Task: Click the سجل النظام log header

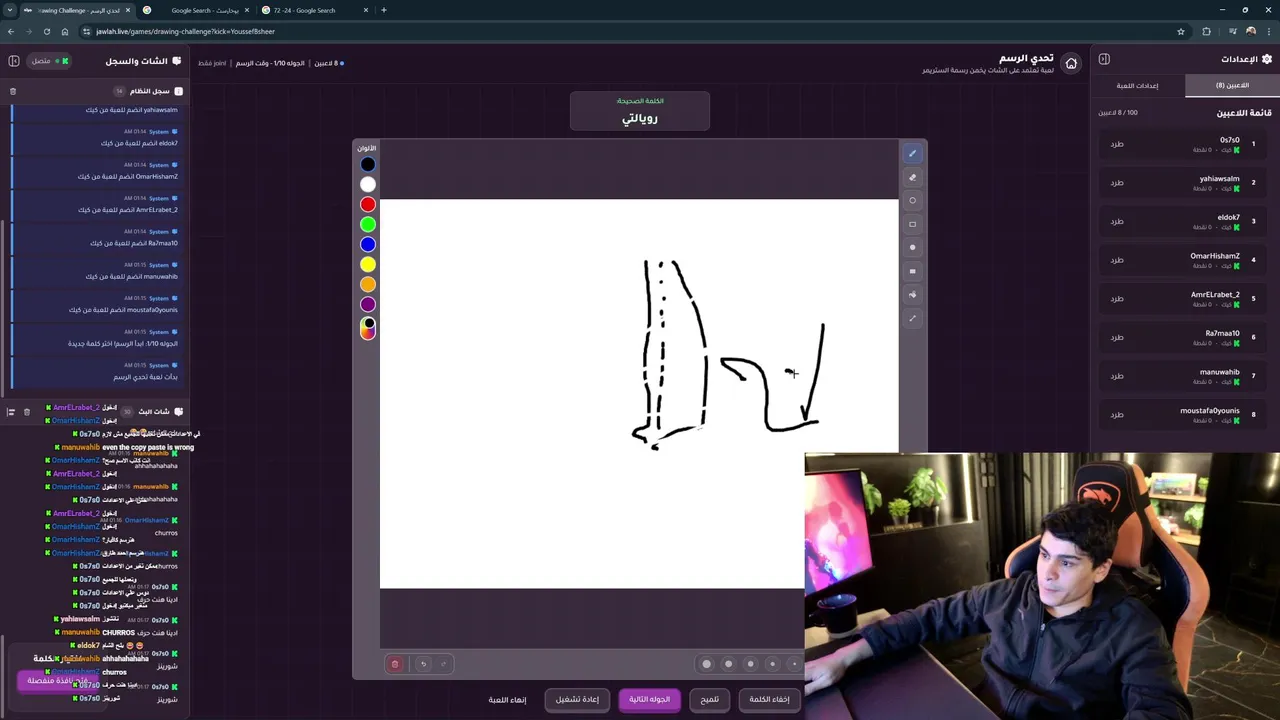Action: pos(150,91)
